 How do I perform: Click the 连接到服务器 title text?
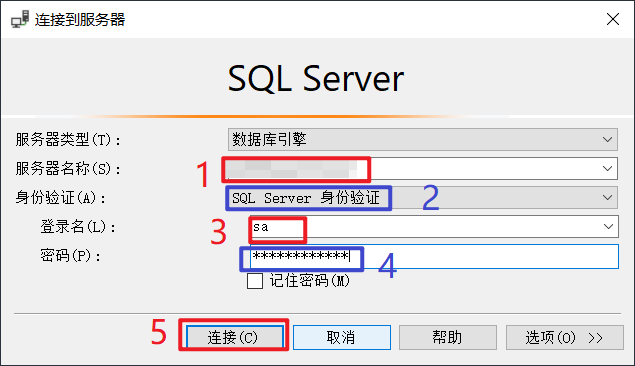(x=80, y=19)
